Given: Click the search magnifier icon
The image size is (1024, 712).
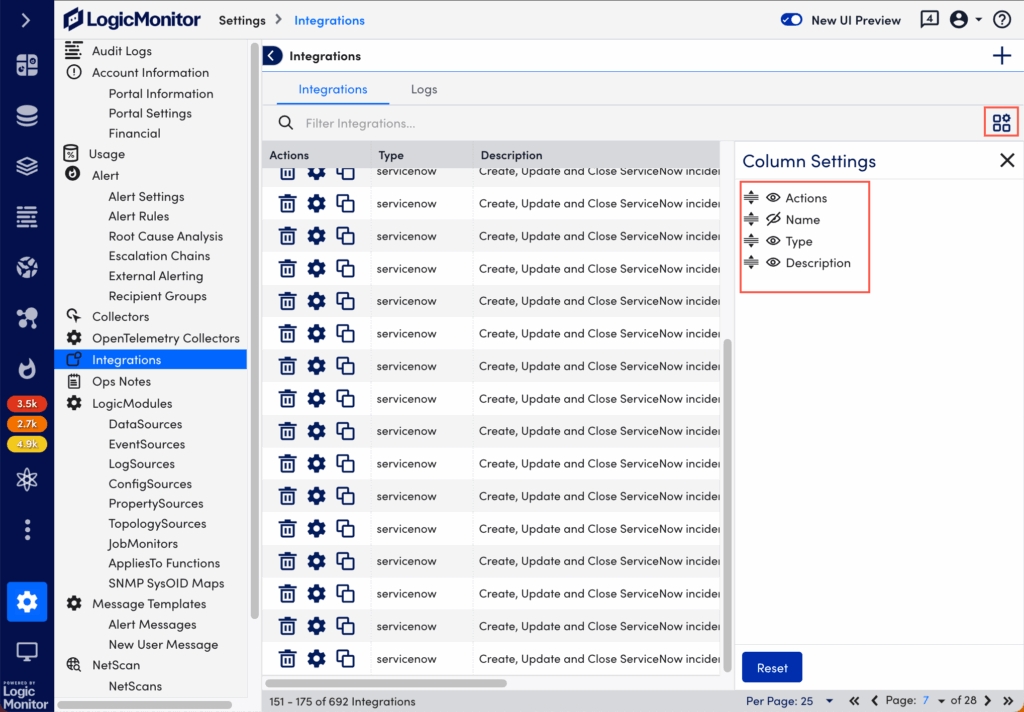Looking at the screenshot, I should click(286, 123).
